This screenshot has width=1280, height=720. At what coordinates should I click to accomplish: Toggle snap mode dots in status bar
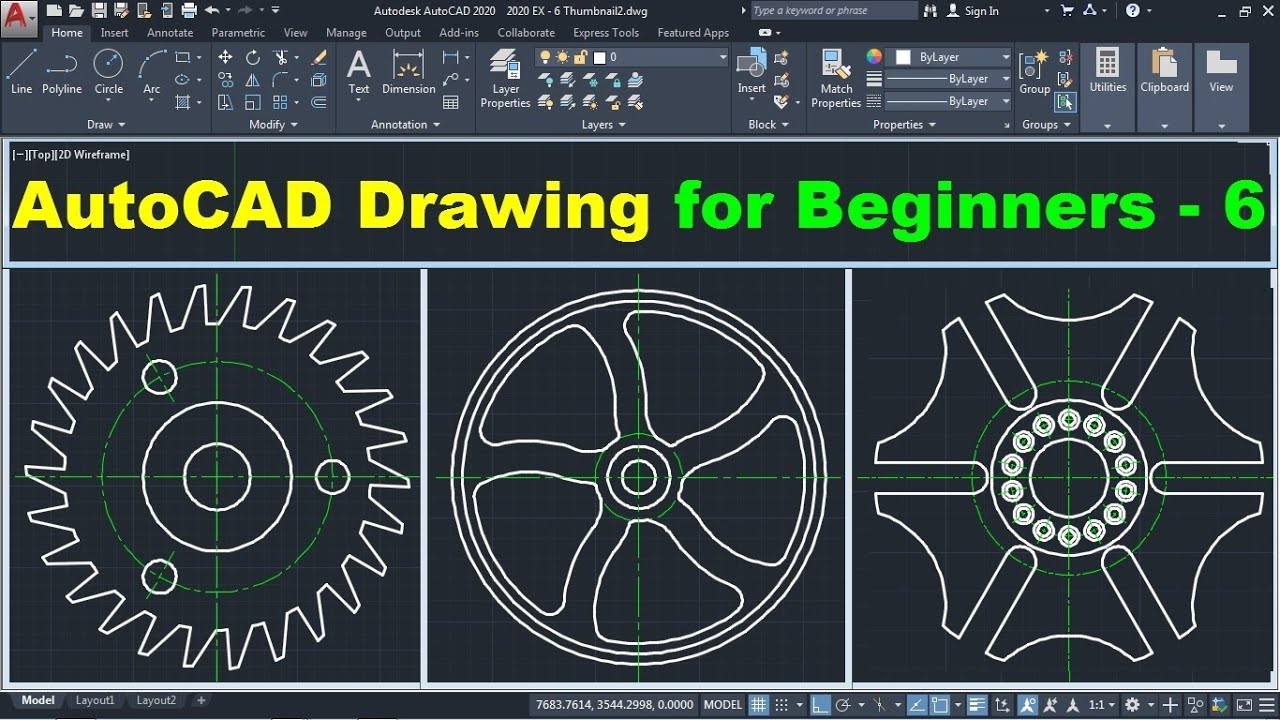(782, 705)
